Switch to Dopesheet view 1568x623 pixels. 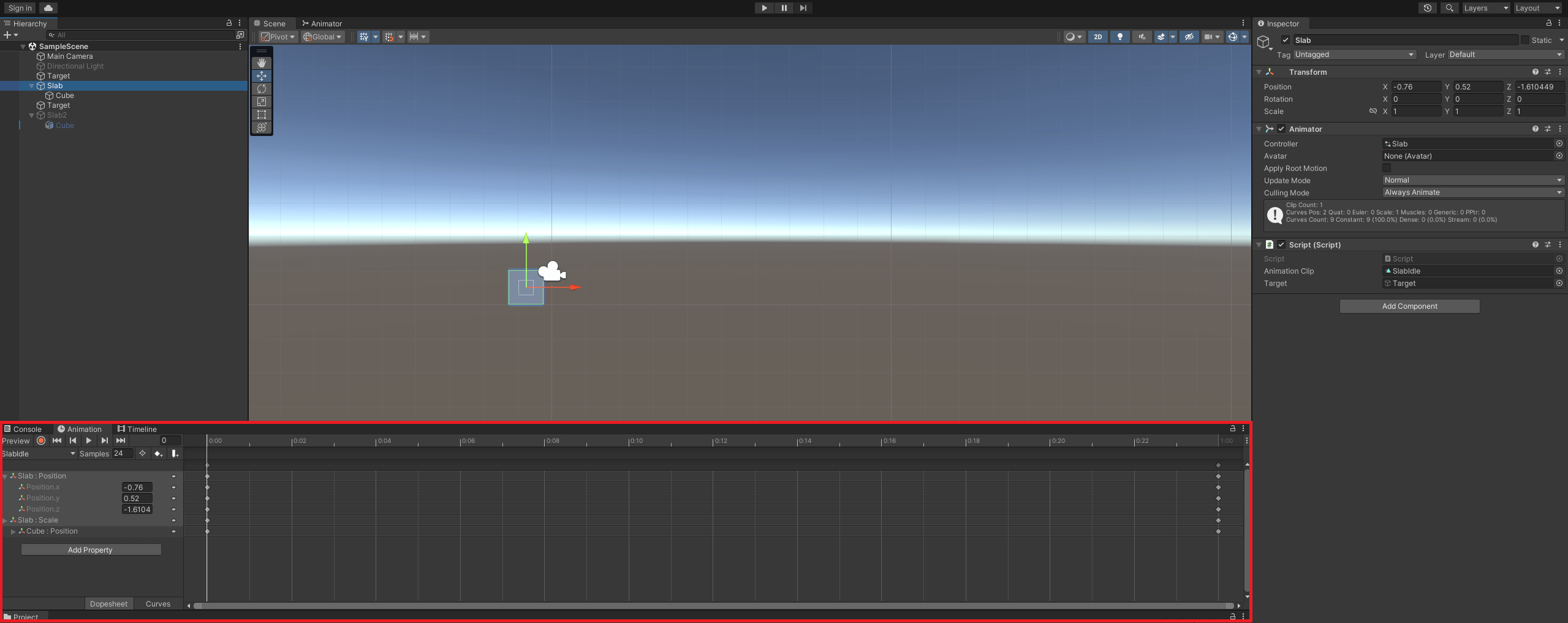click(x=108, y=603)
